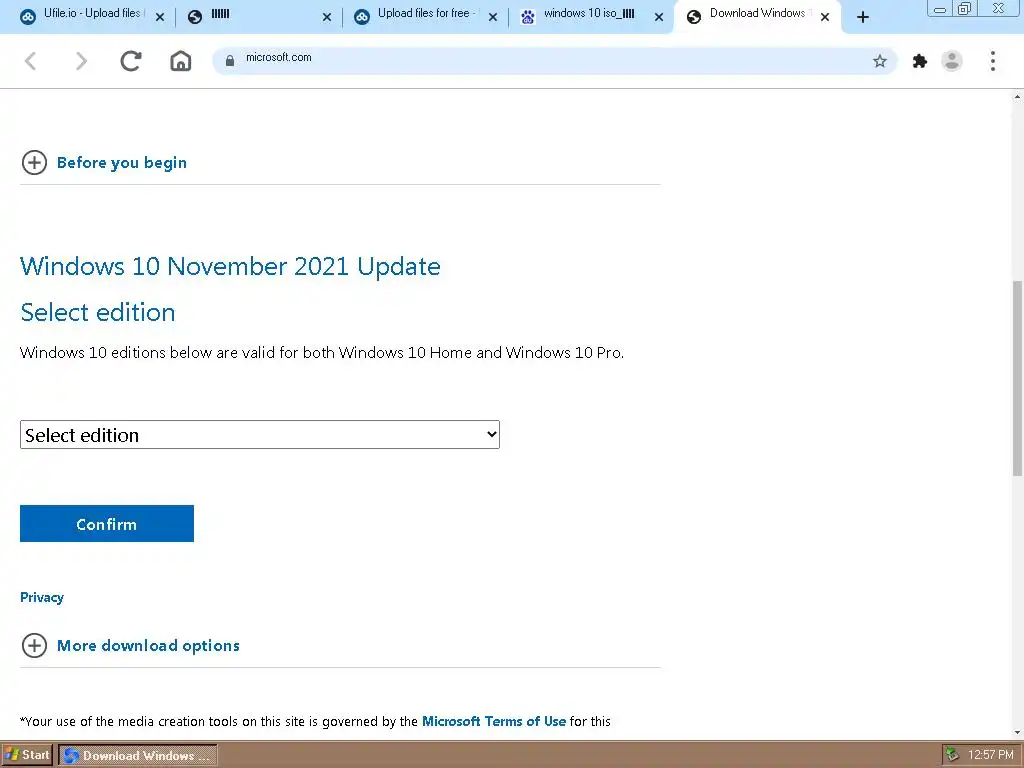
Task: Restore down the browser window
Action: click(x=965, y=8)
